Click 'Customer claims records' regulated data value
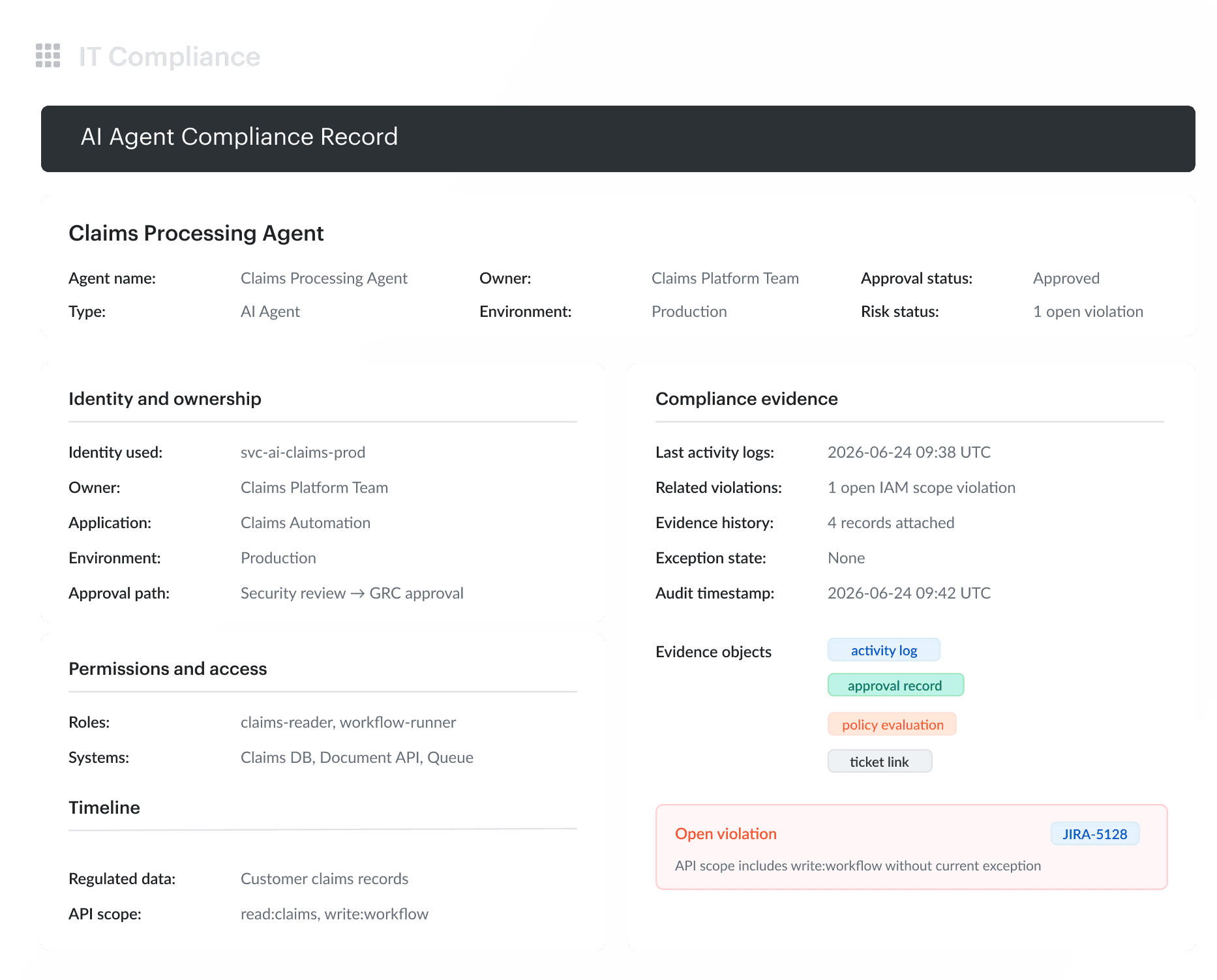Screen dimensions: 1217x980 [x=324, y=879]
